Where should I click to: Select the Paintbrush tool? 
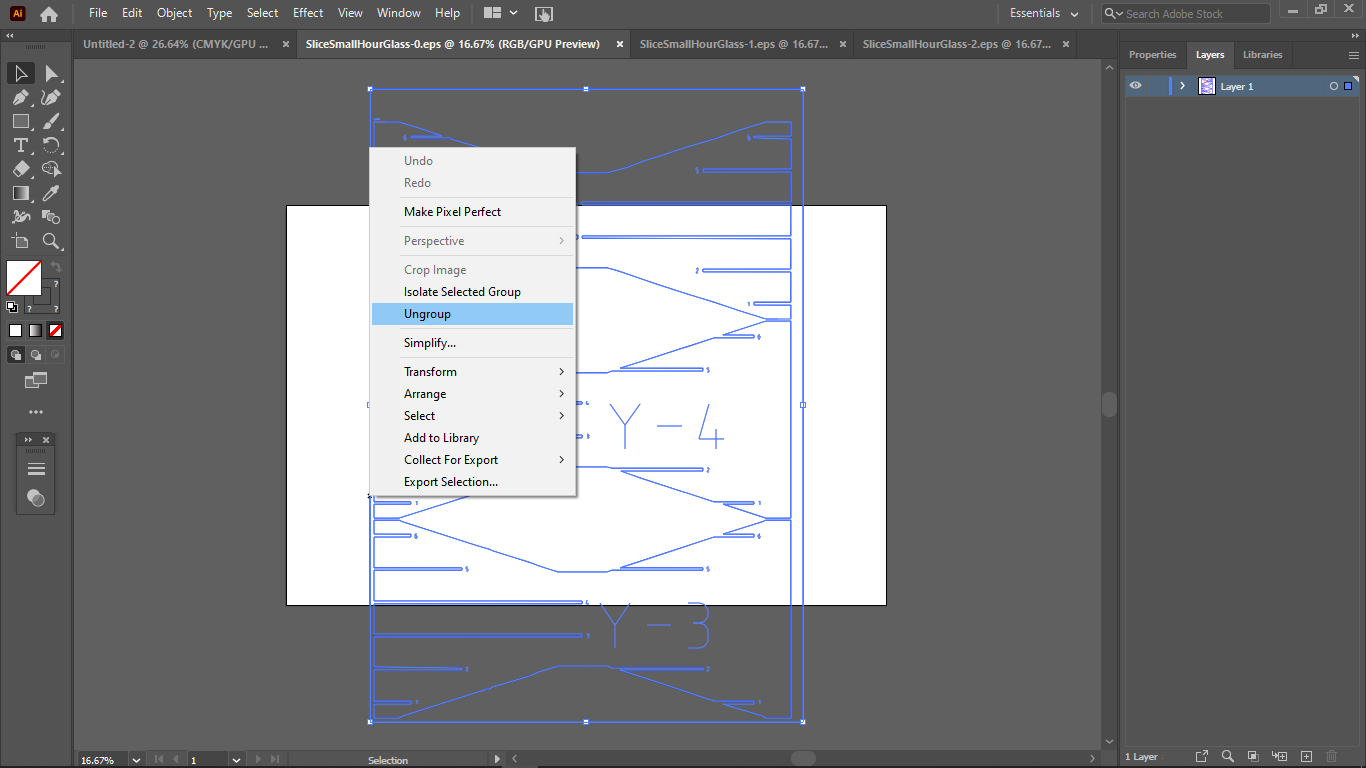pos(52,121)
